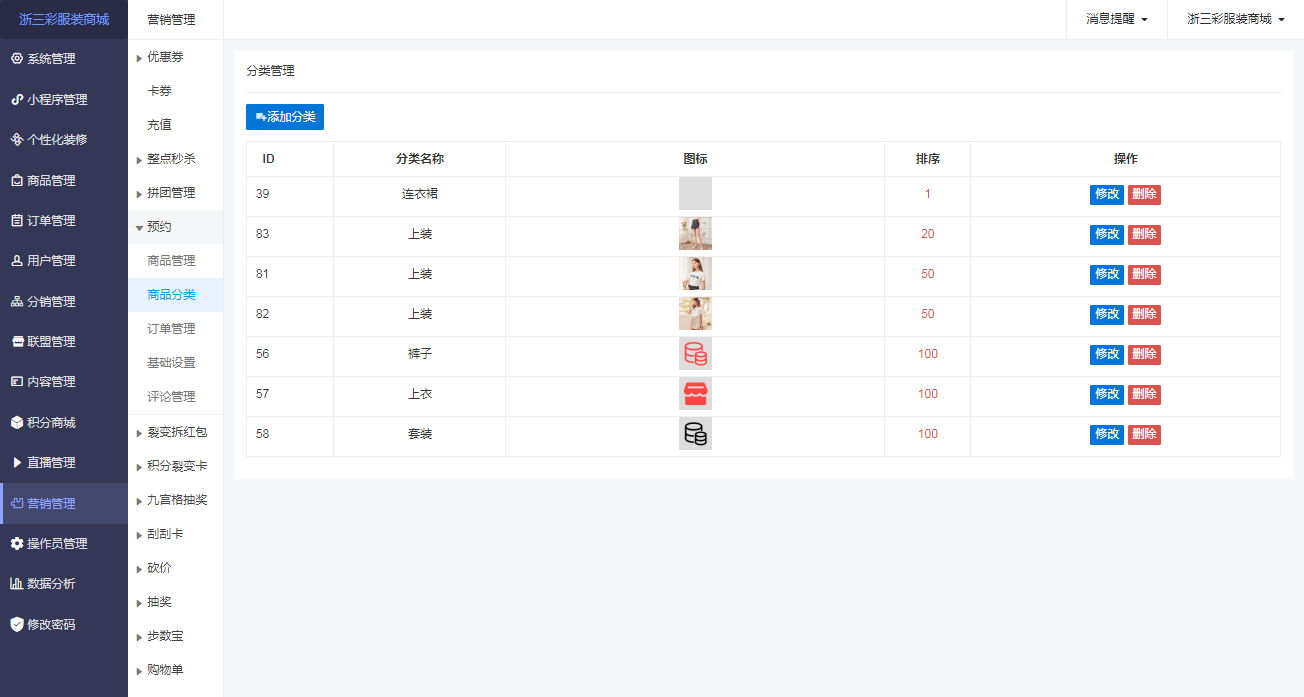The image size is (1304, 697).
Task: Click 删除 for ID 82 row
Action: (x=1144, y=314)
